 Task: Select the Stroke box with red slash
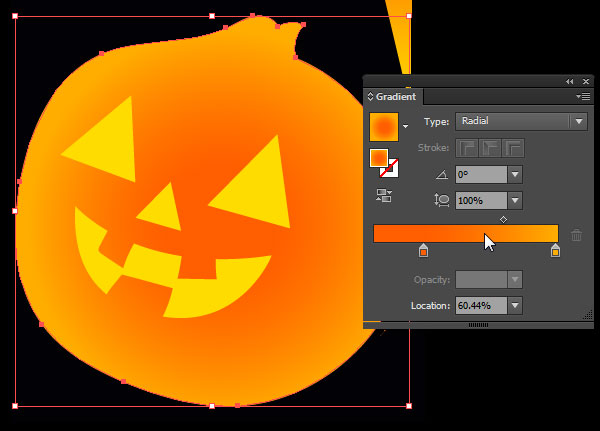pos(391,170)
